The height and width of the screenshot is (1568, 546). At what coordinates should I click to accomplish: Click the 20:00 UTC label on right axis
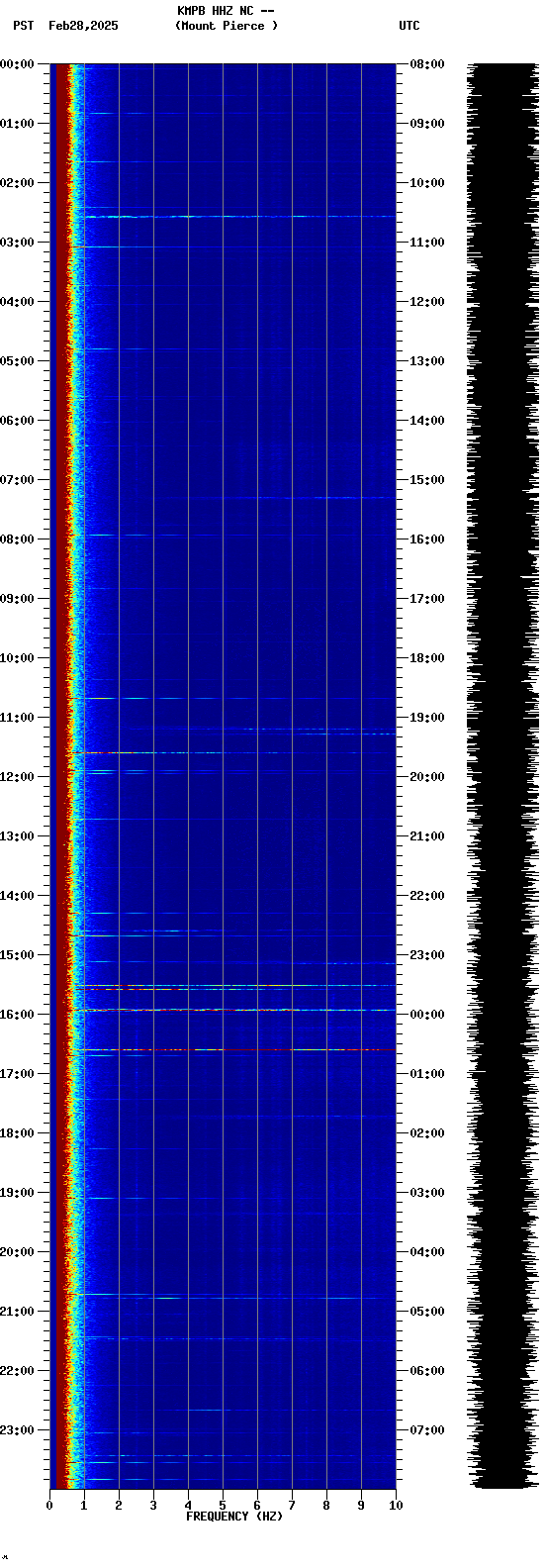point(426,777)
